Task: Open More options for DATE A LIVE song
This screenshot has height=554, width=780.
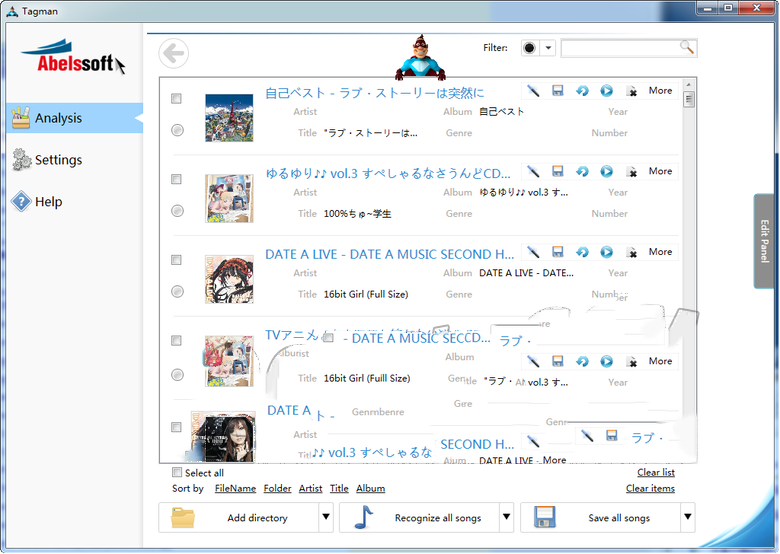Action: pos(660,252)
